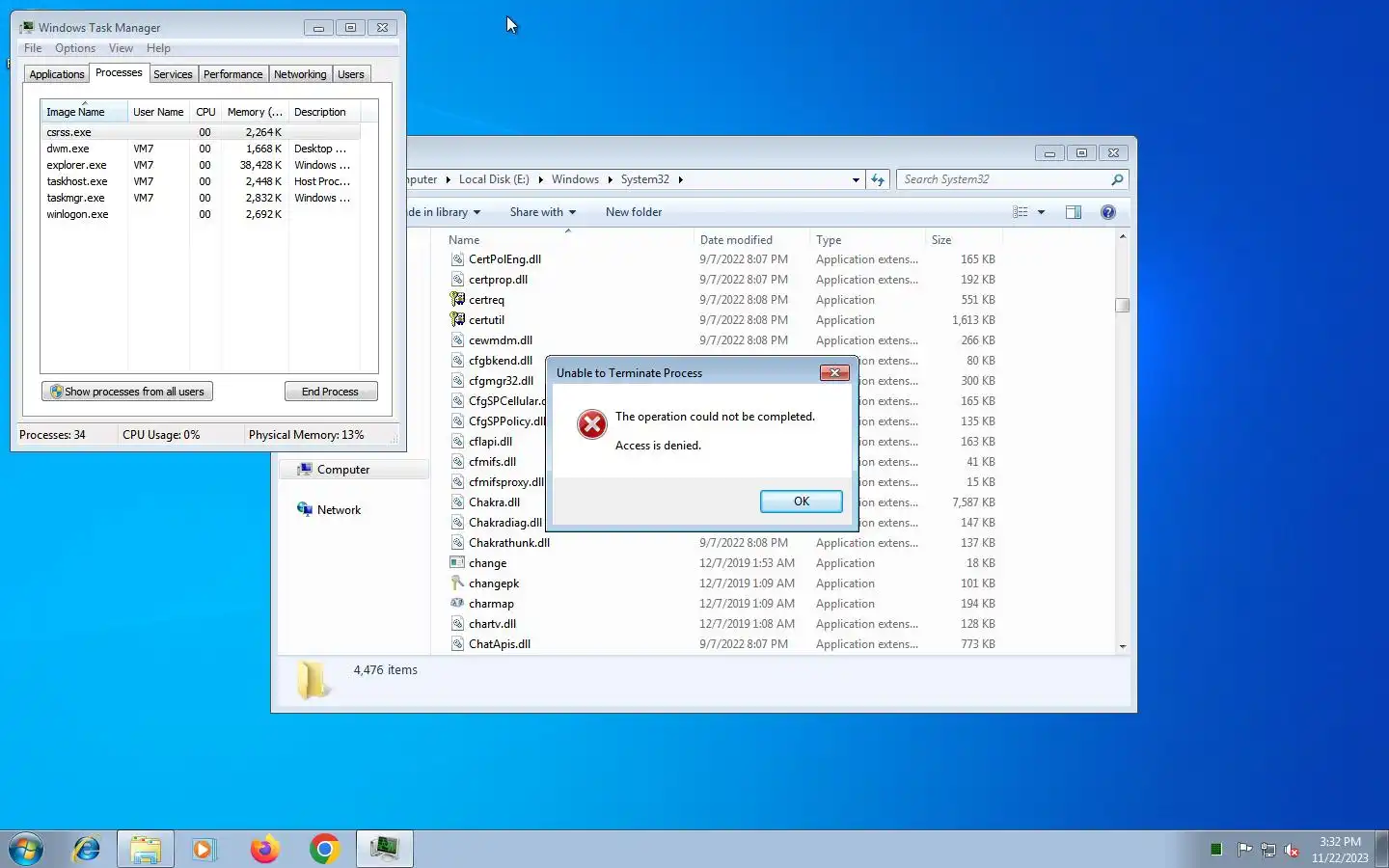Click OK in the error dialog
This screenshot has height=868, width=1389.
click(802, 502)
